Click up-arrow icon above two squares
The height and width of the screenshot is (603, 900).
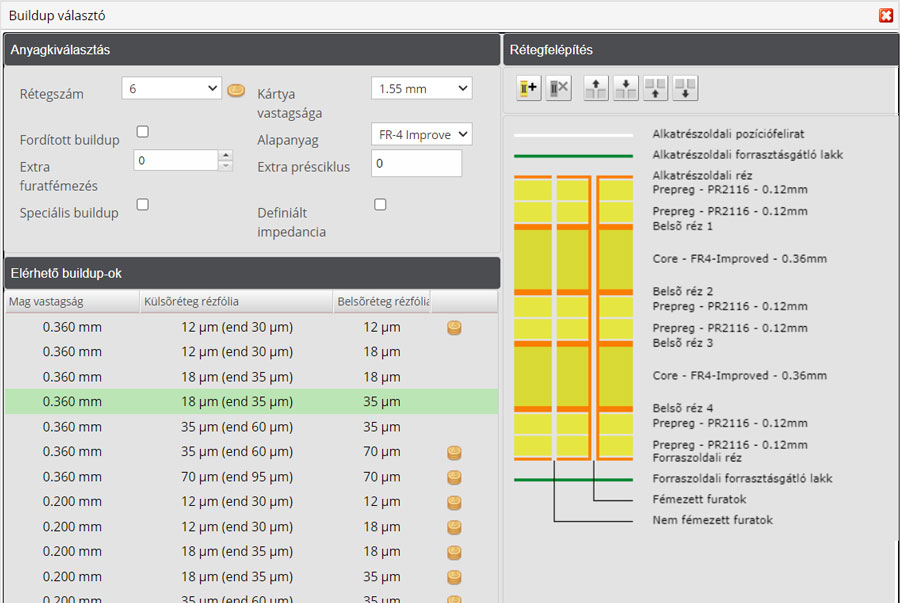tap(596, 88)
